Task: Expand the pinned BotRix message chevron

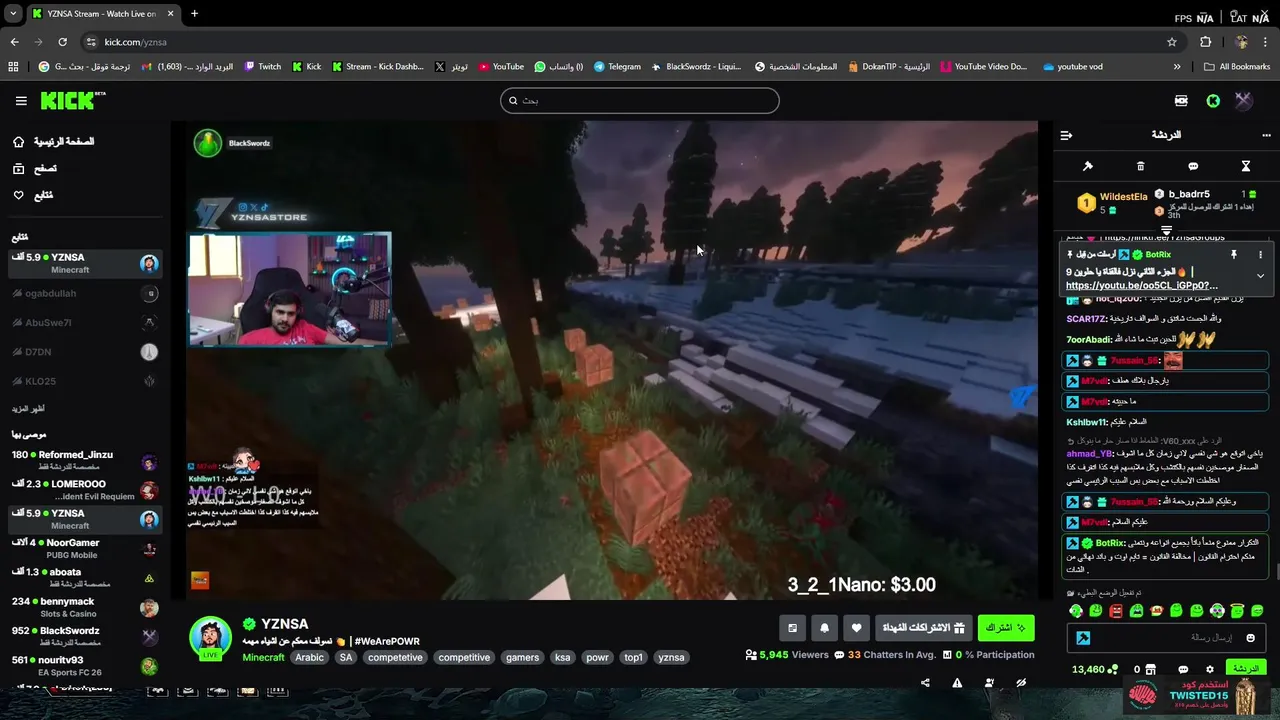Action: tap(1260, 276)
